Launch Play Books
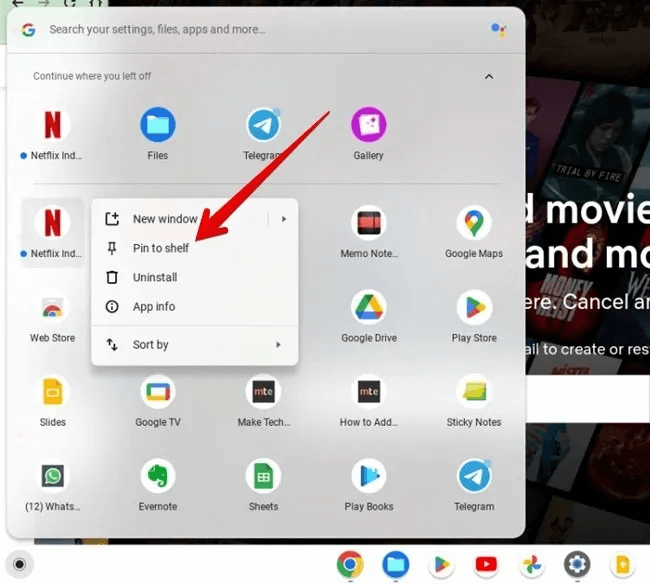Image resolution: width=650 pixels, height=584 pixels. [369, 486]
